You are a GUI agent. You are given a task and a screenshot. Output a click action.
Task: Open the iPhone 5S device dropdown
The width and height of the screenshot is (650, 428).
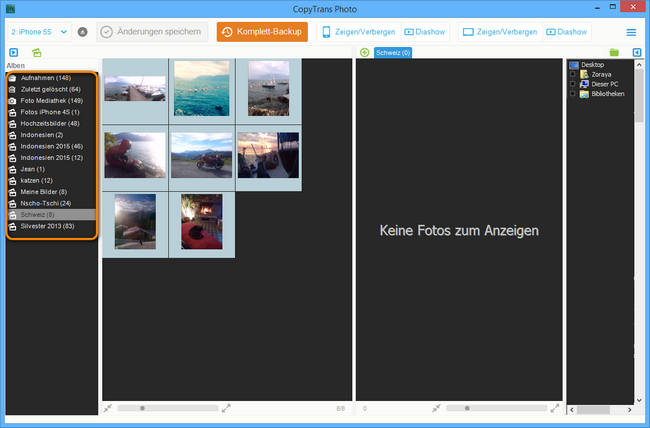pos(39,32)
